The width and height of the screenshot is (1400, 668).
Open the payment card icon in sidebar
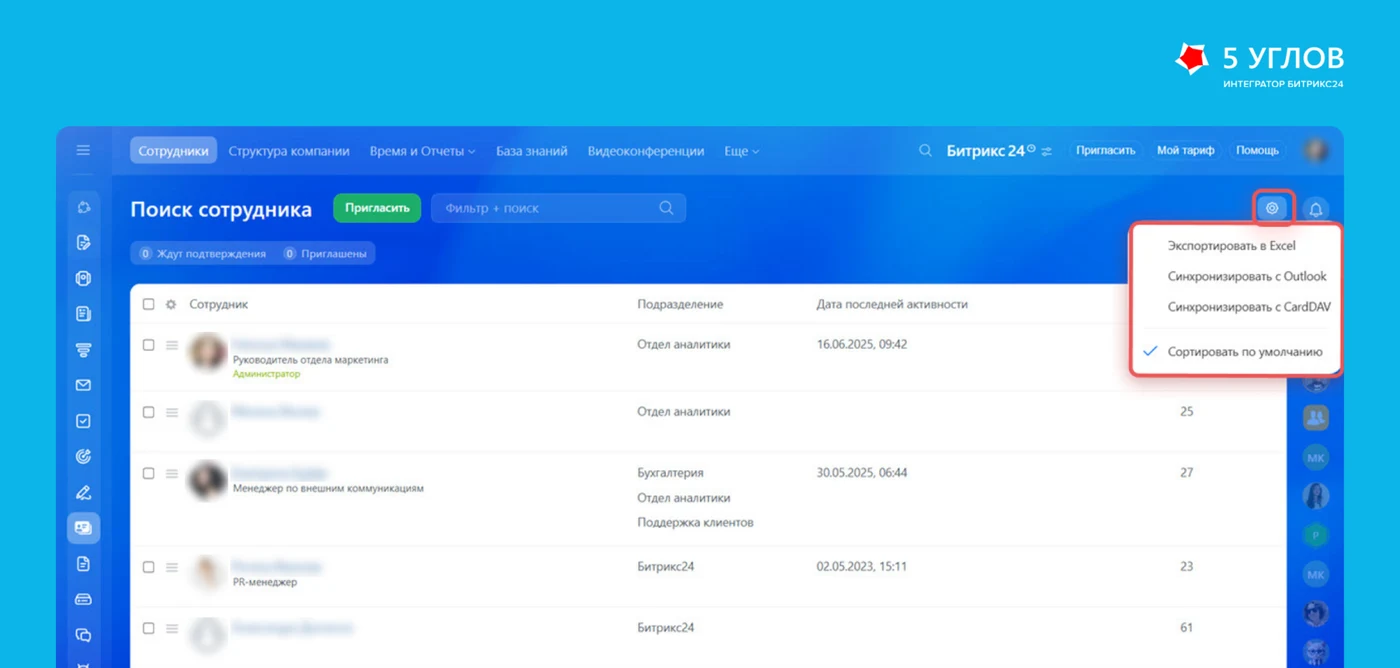click(x=83, y=599)
